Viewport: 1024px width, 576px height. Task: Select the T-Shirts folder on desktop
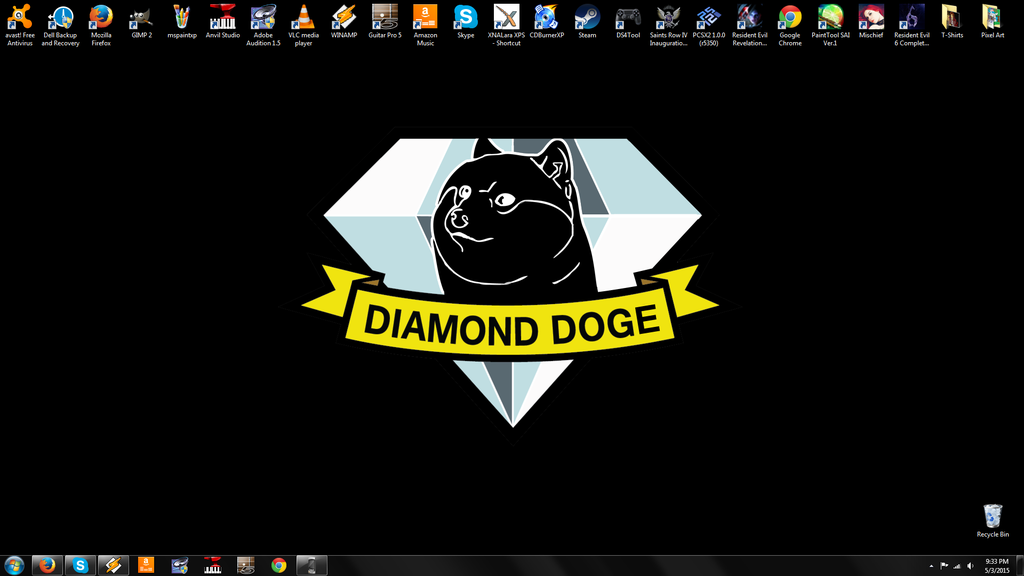point(952,21)
